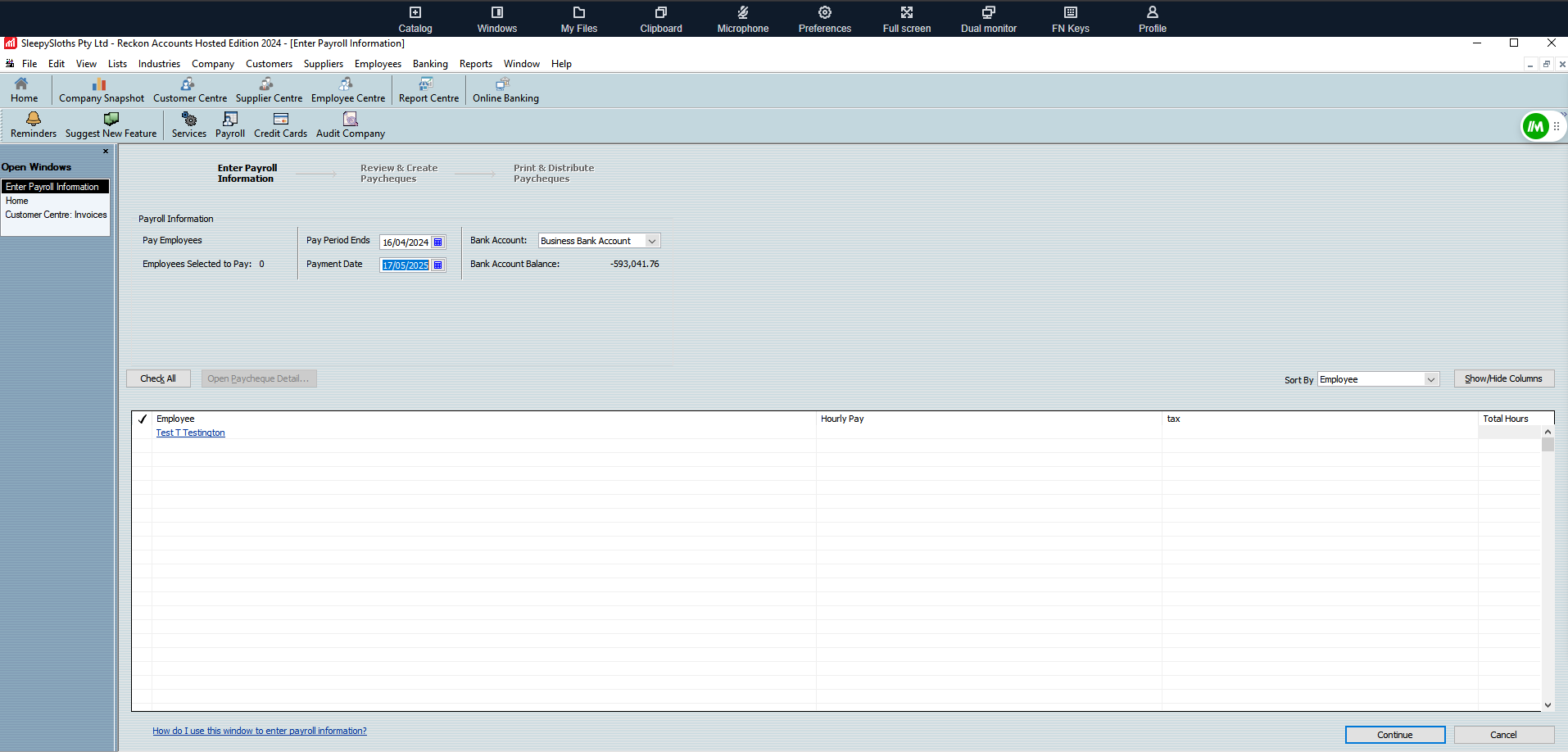Click employee table scrollbar up arrow
The width and height of the screenshot is (1568, 752).
(1548, 432)
